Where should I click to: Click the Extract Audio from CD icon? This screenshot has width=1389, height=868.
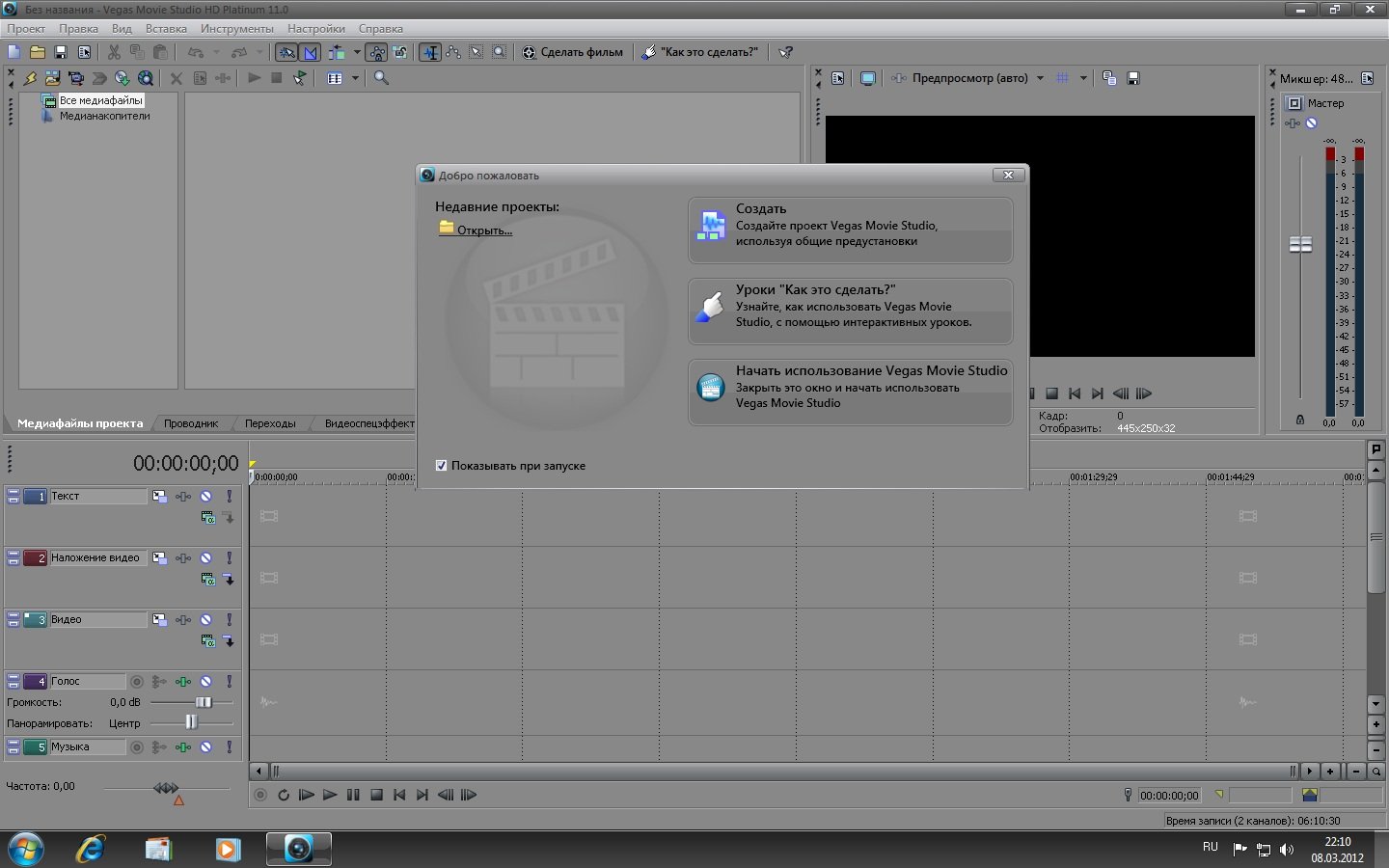pos(123,78)
